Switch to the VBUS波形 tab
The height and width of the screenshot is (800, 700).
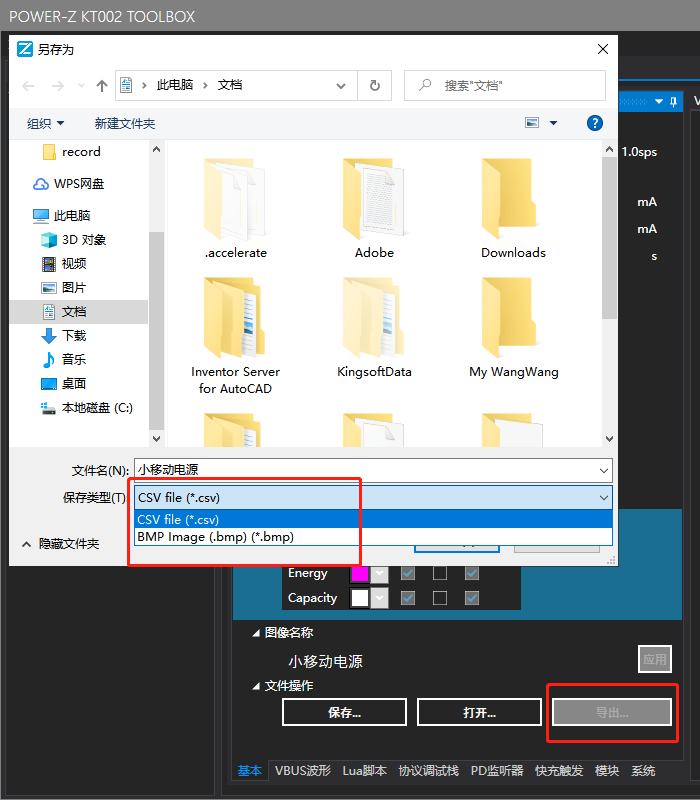coord(303,770)
